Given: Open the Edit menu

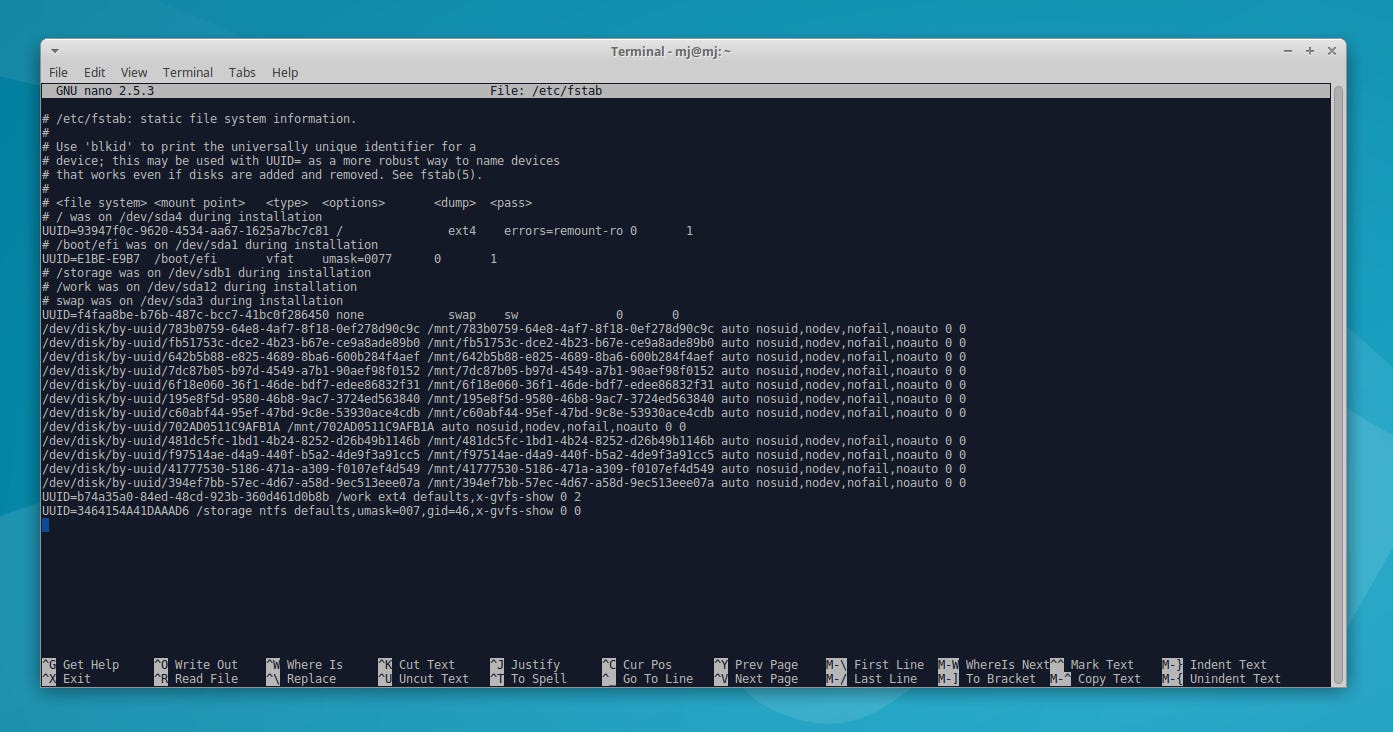Looking at the screenshot, I should click(x=94, y=72).
